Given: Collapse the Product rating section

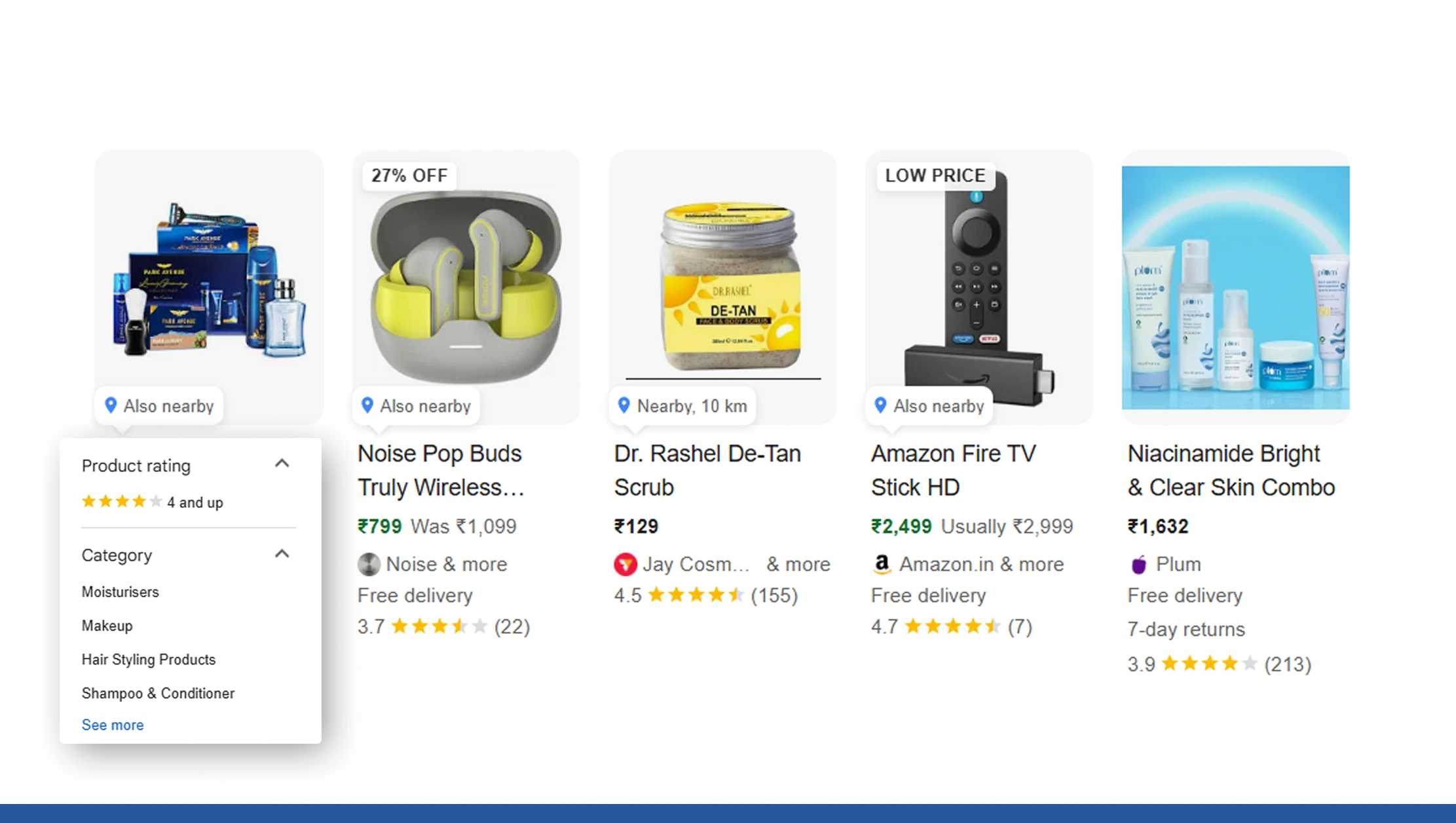Looking at the screenshot, I should click(x=283, y=463).
